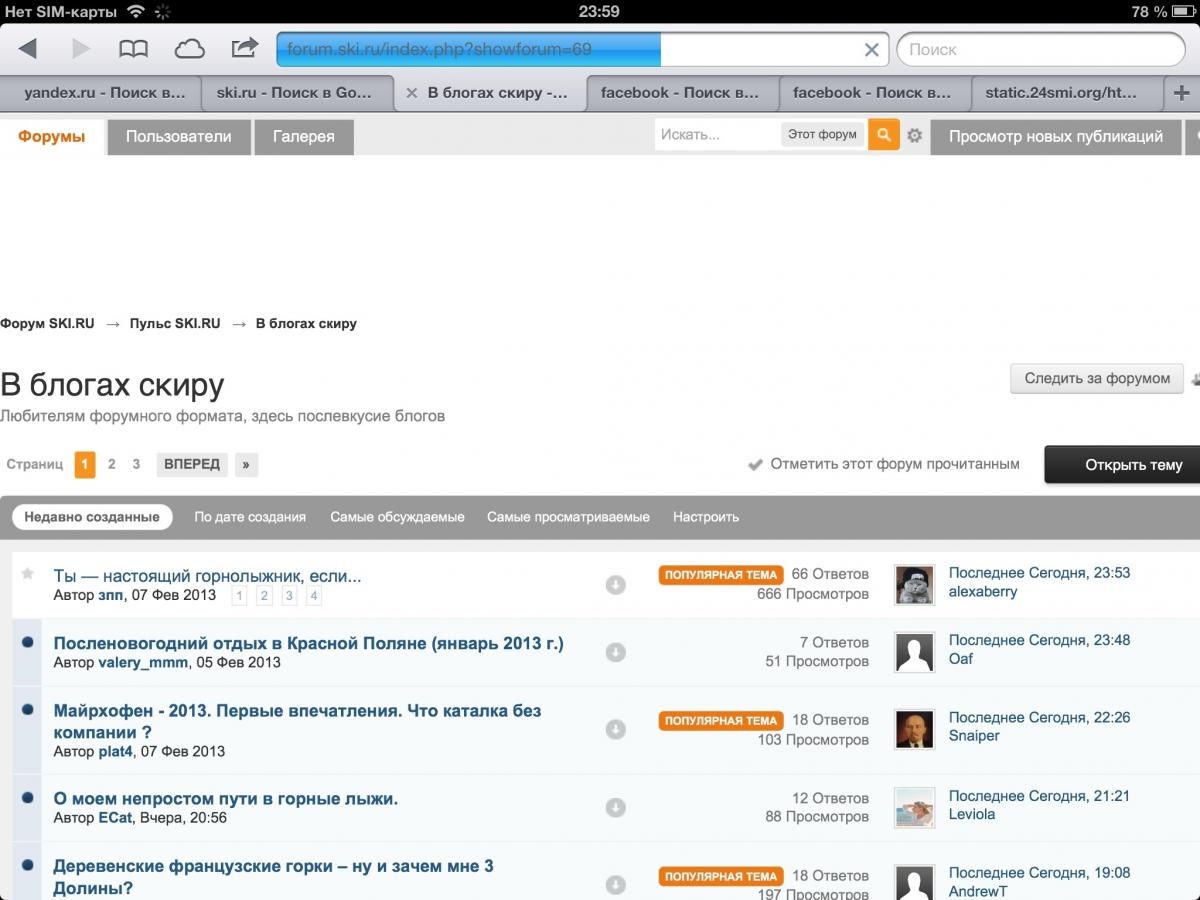The height and width of the screenshot is (900, 1200).
Task: Tap the share arrow icon
Action: click(x=244, y=48)
